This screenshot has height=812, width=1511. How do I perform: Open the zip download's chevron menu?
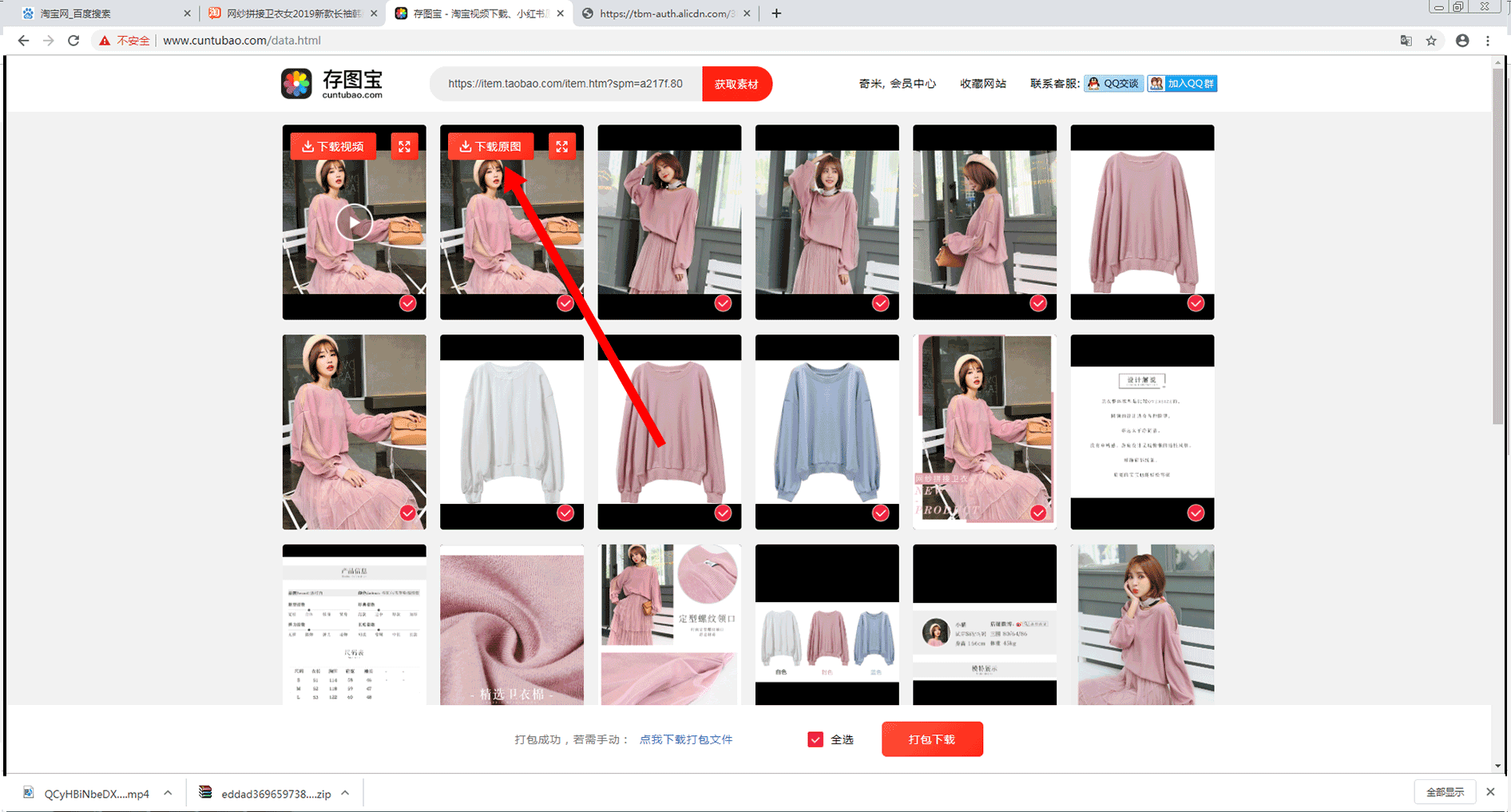point(345,793)
